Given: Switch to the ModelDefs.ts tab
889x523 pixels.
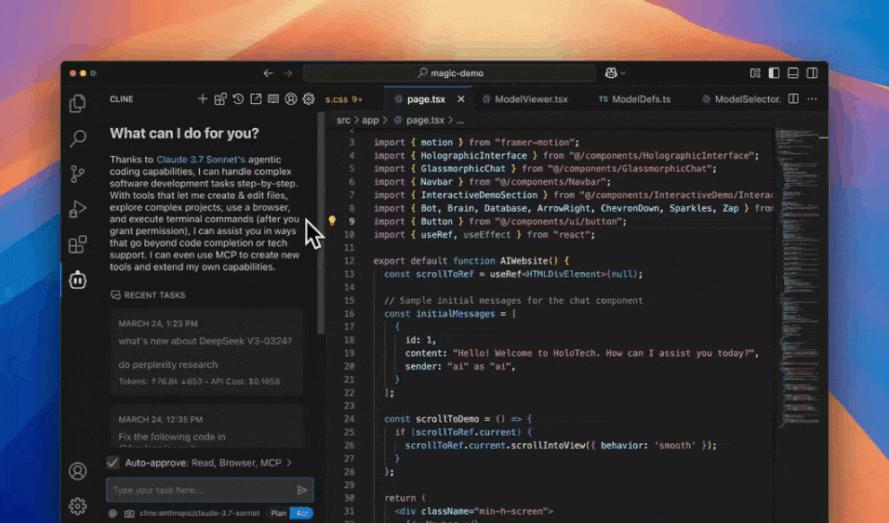Looking at the screenshot, I should 634,99.
